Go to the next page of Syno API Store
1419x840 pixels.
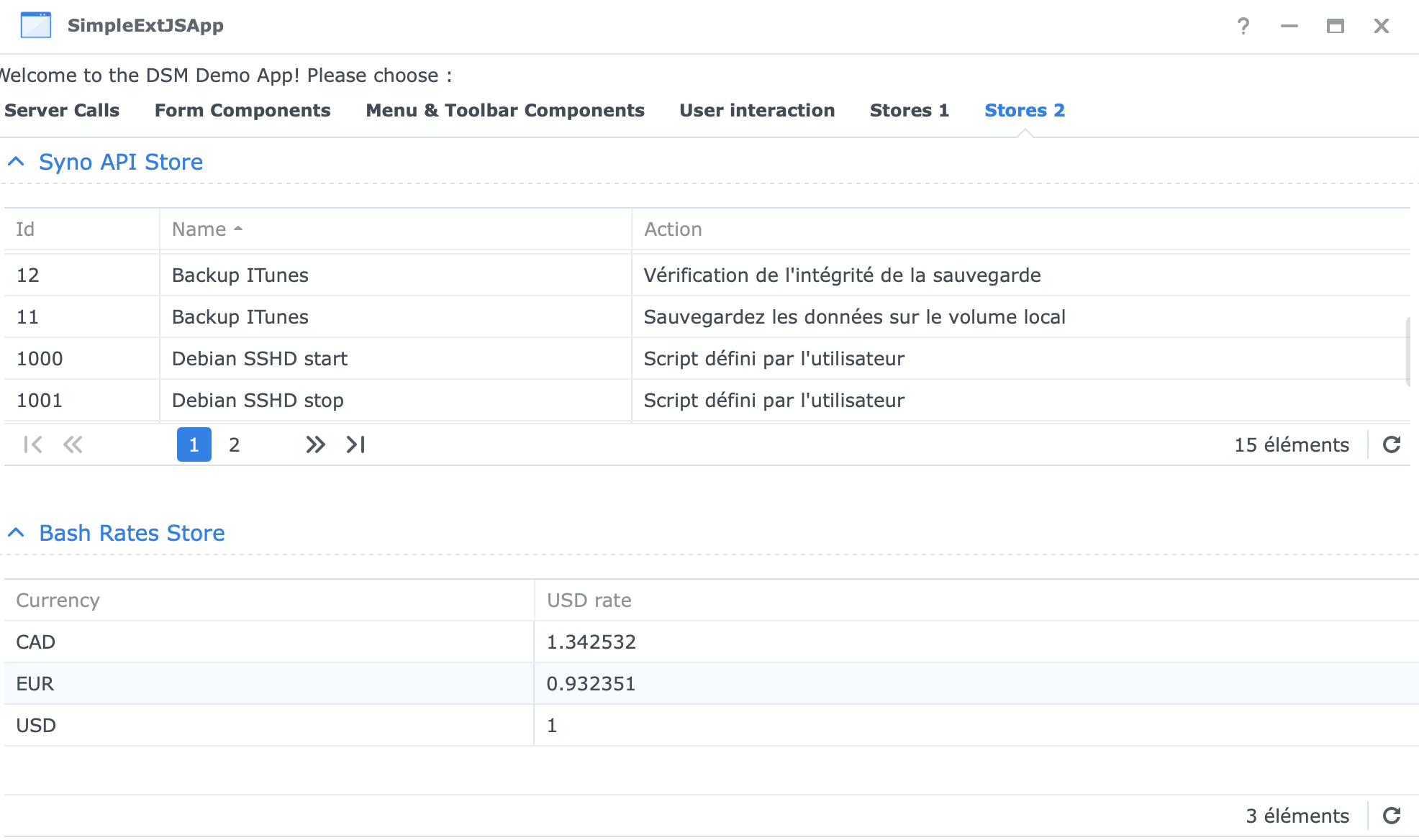click(x=314, y=444)
